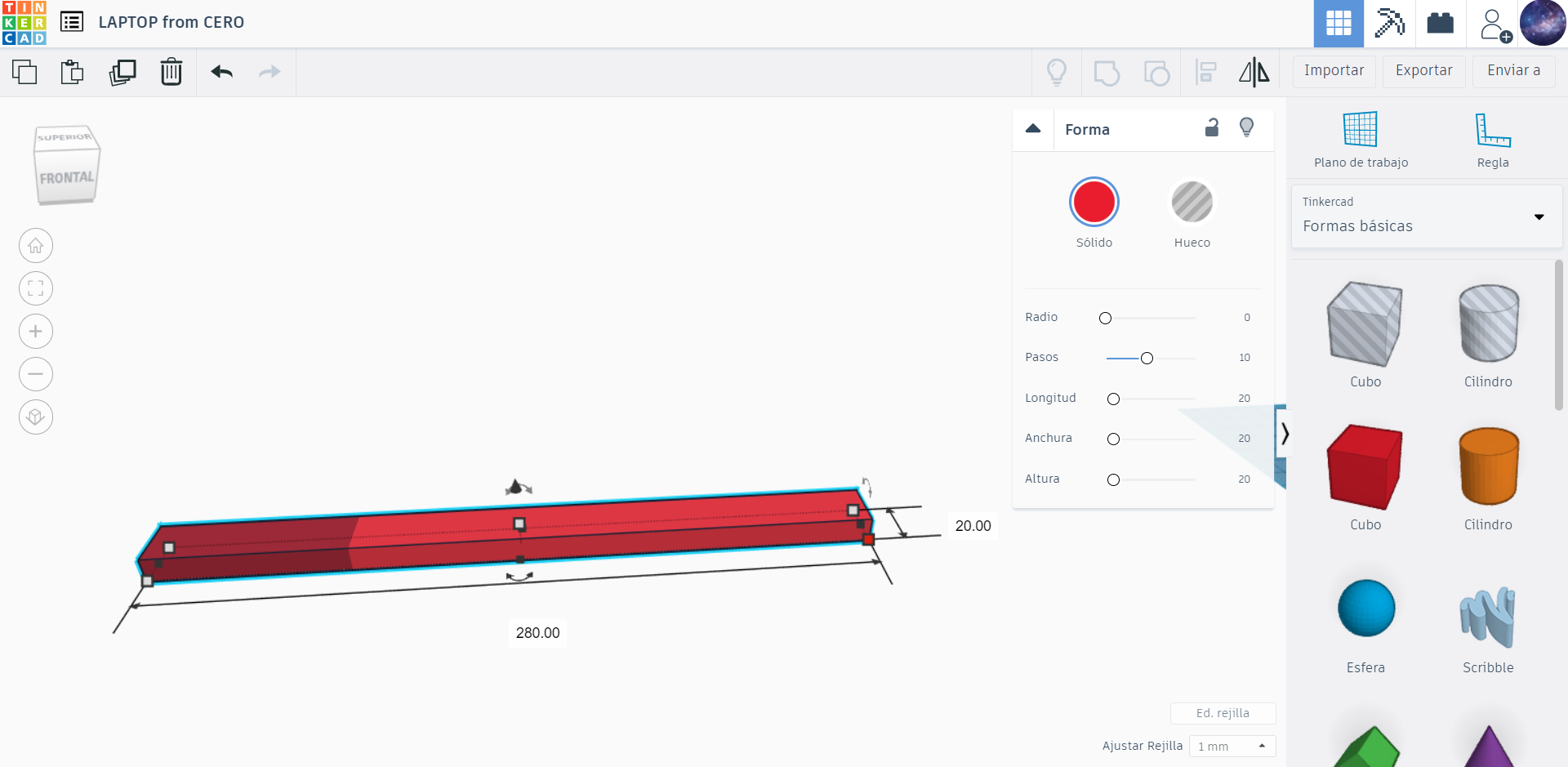Screen dimensions: 1568x767
Task: Select the Regla ruler tool
Action: point(1493,140)
